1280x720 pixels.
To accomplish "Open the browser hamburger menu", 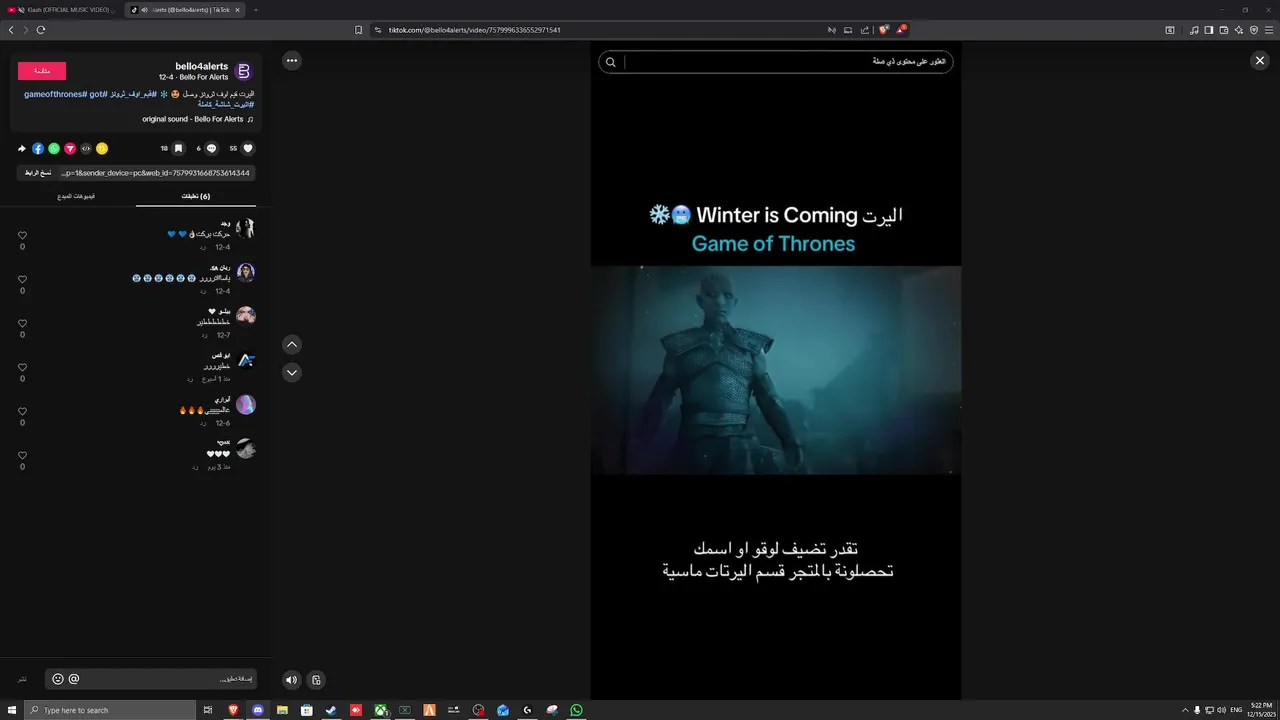I will tap(1269, 30).
